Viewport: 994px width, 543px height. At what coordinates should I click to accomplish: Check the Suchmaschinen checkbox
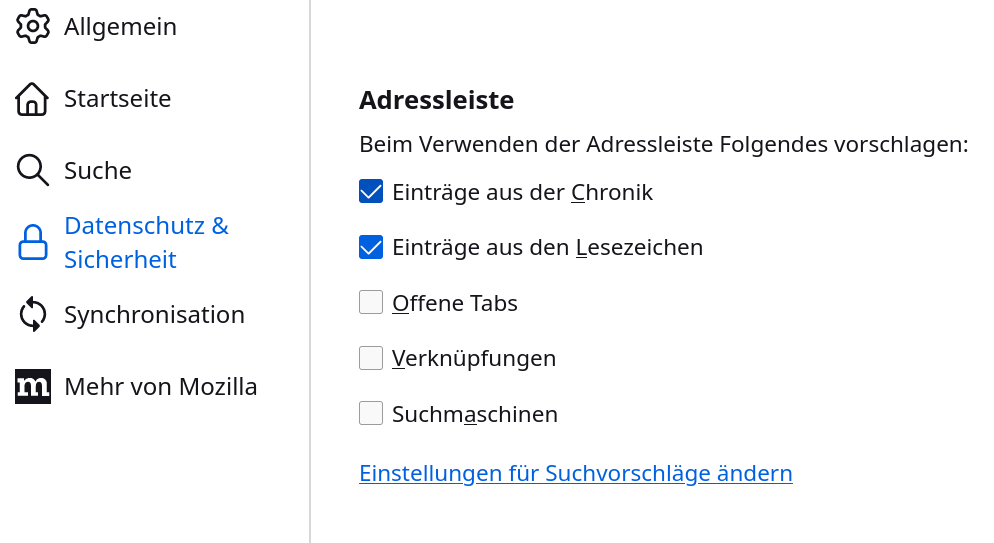pyautogui.click(x=371, y=413)
